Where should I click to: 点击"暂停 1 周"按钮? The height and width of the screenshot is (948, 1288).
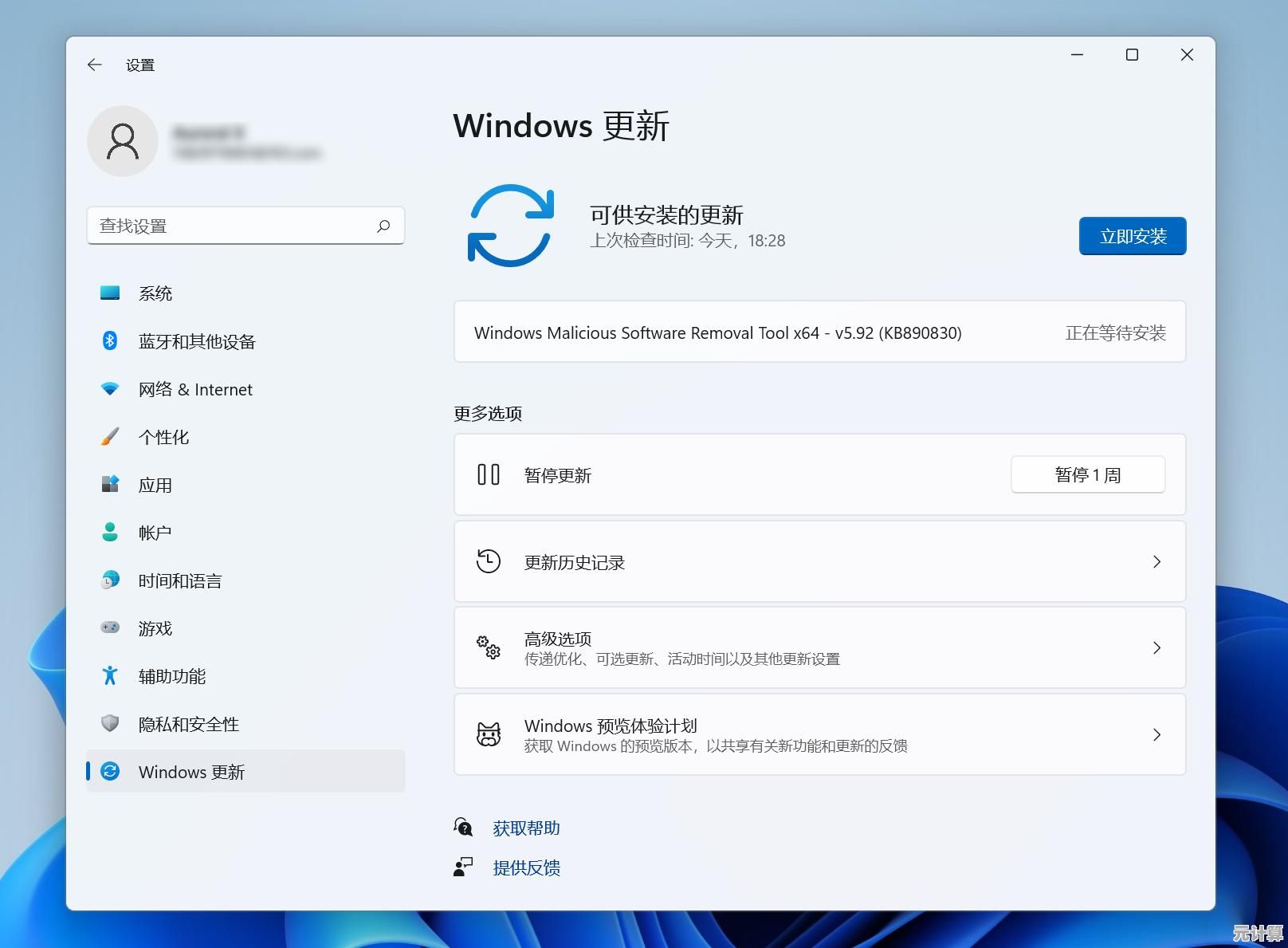click(x=1087, y=474)
